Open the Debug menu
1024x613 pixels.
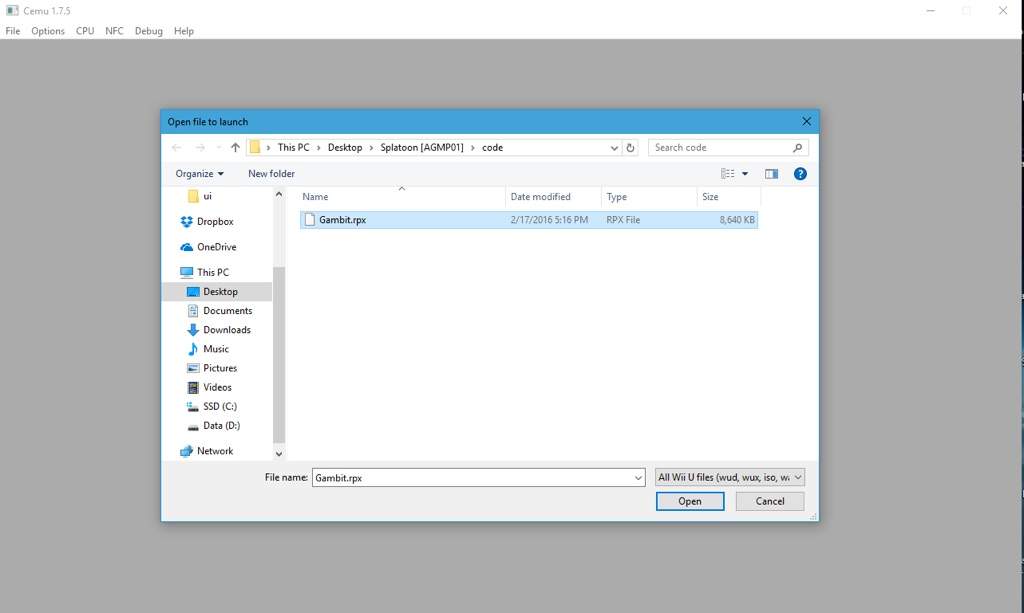pyautogui.click(x=148, y=31)
